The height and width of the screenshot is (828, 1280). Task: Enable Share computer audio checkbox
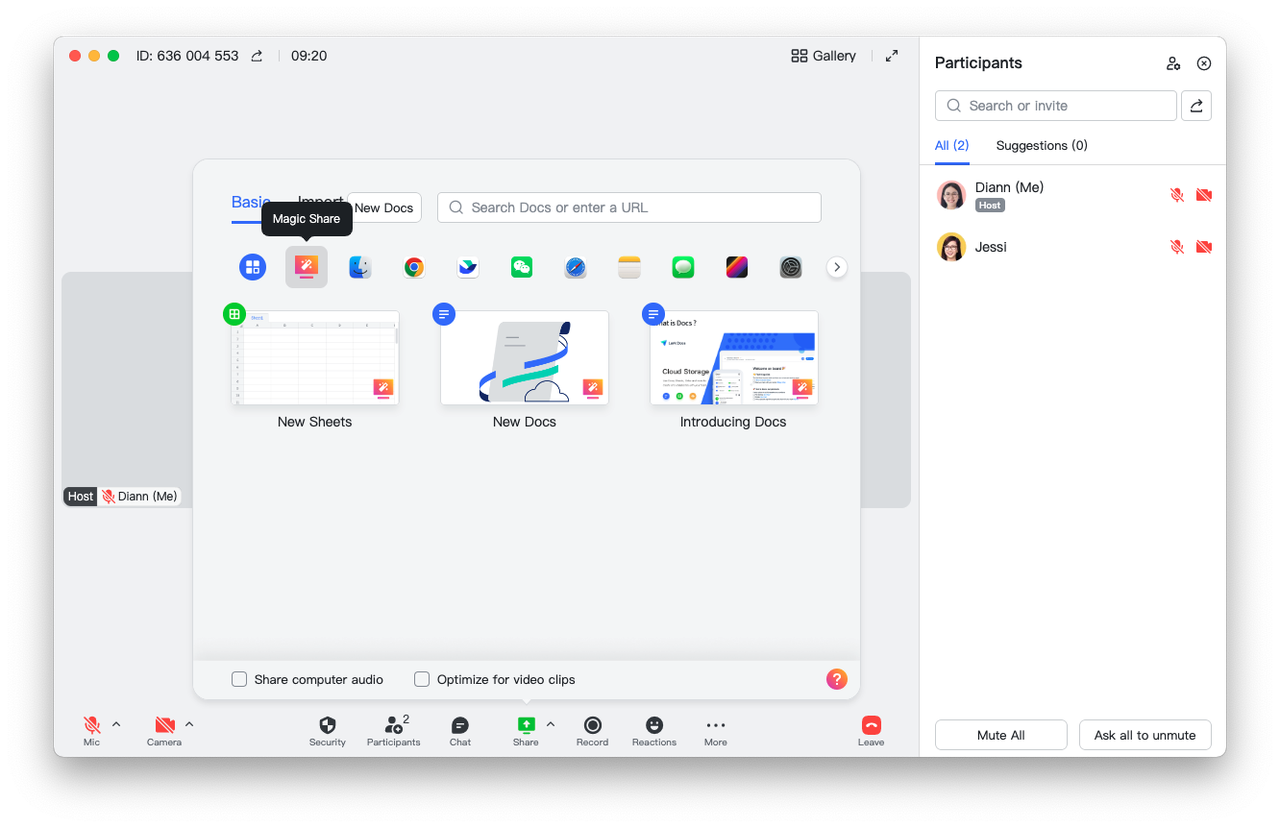(x=240, y=679)
